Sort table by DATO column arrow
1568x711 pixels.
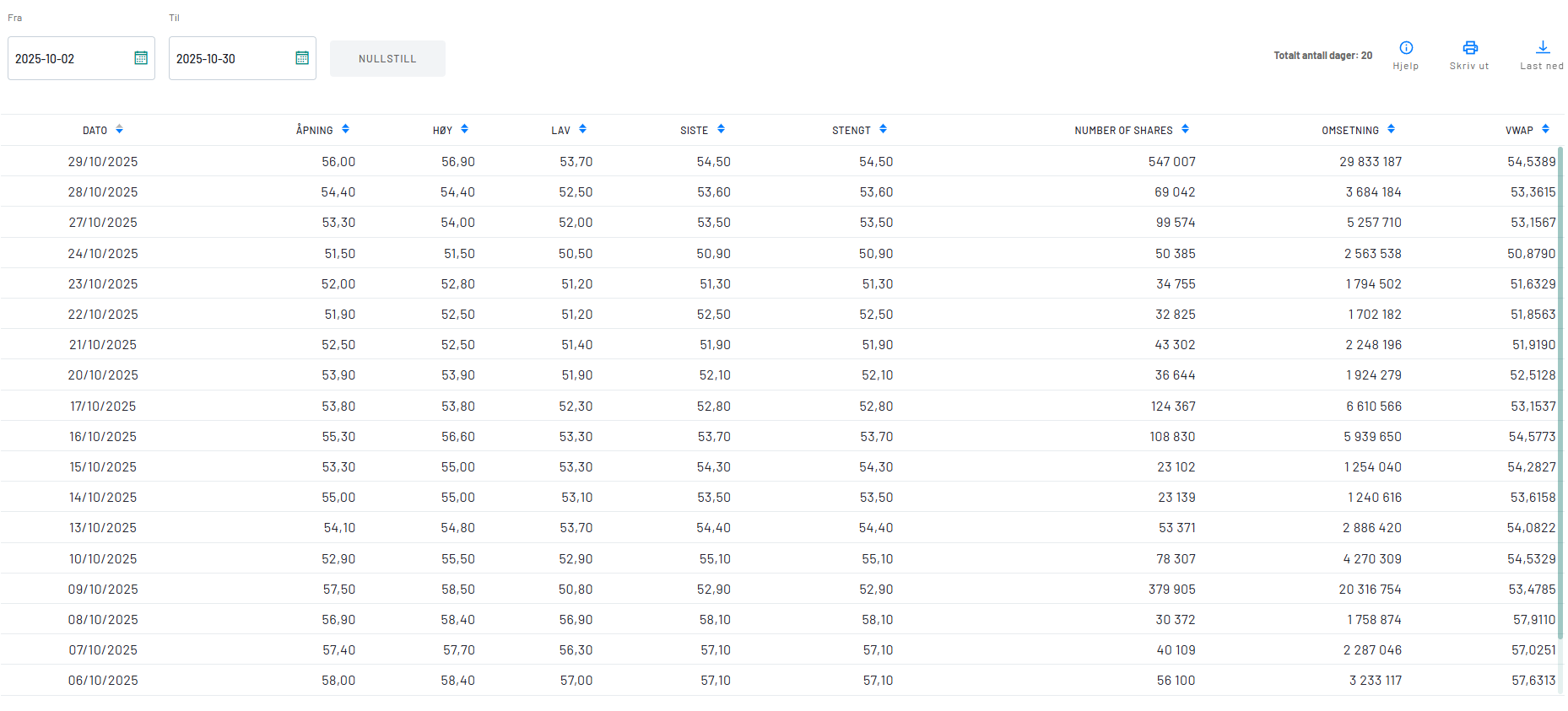[x=119, y=130]
